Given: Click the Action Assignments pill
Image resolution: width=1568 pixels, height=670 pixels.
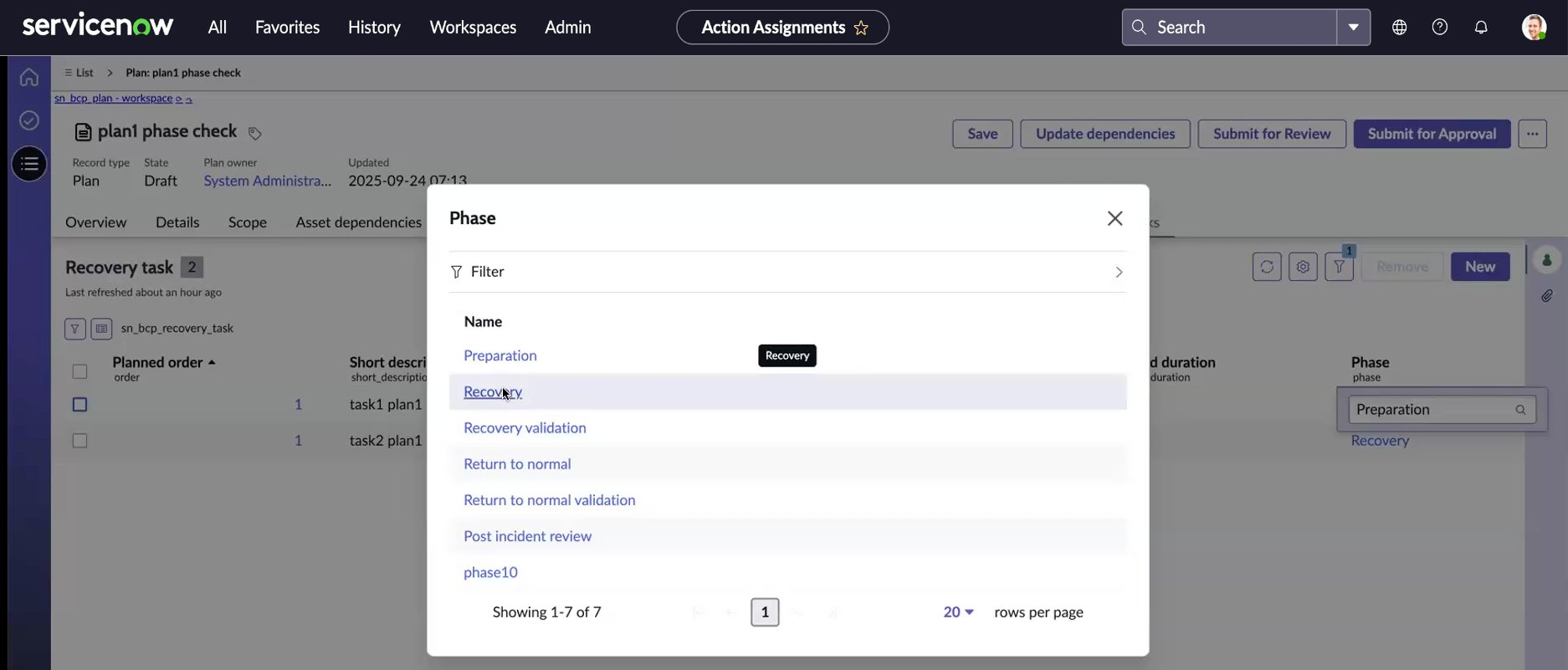Looking at the screenshot, I should 782,28.
